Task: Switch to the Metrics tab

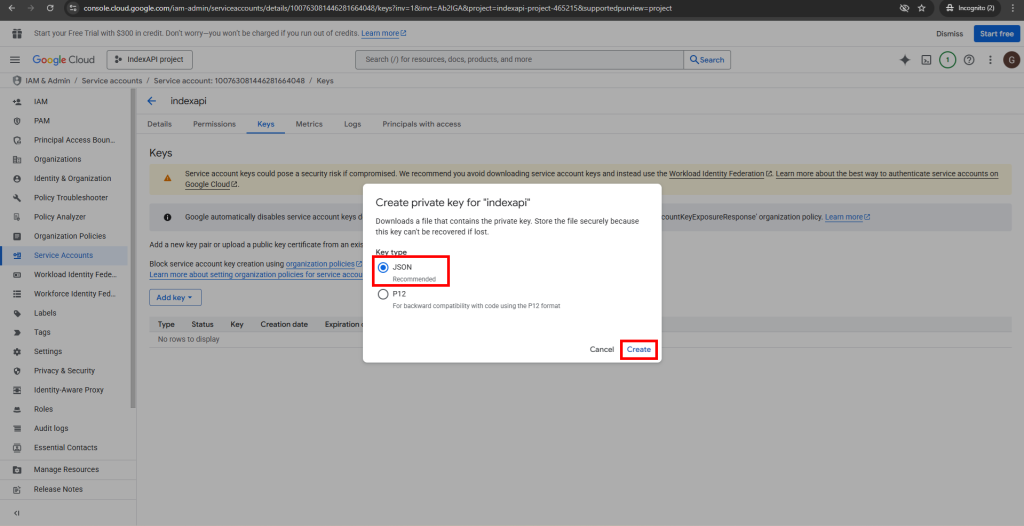Action: pyautogui.click(x=309, y=124)
